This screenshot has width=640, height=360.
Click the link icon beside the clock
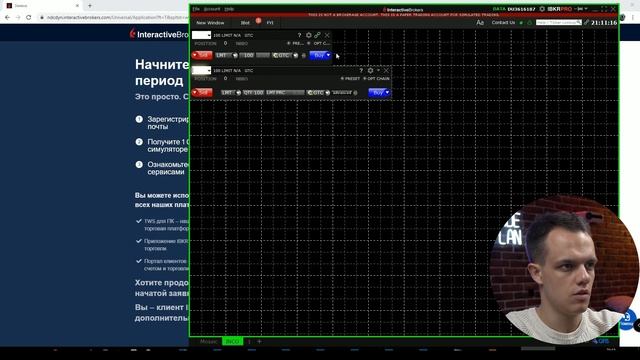pyautogui.click(x=586, y=23)
